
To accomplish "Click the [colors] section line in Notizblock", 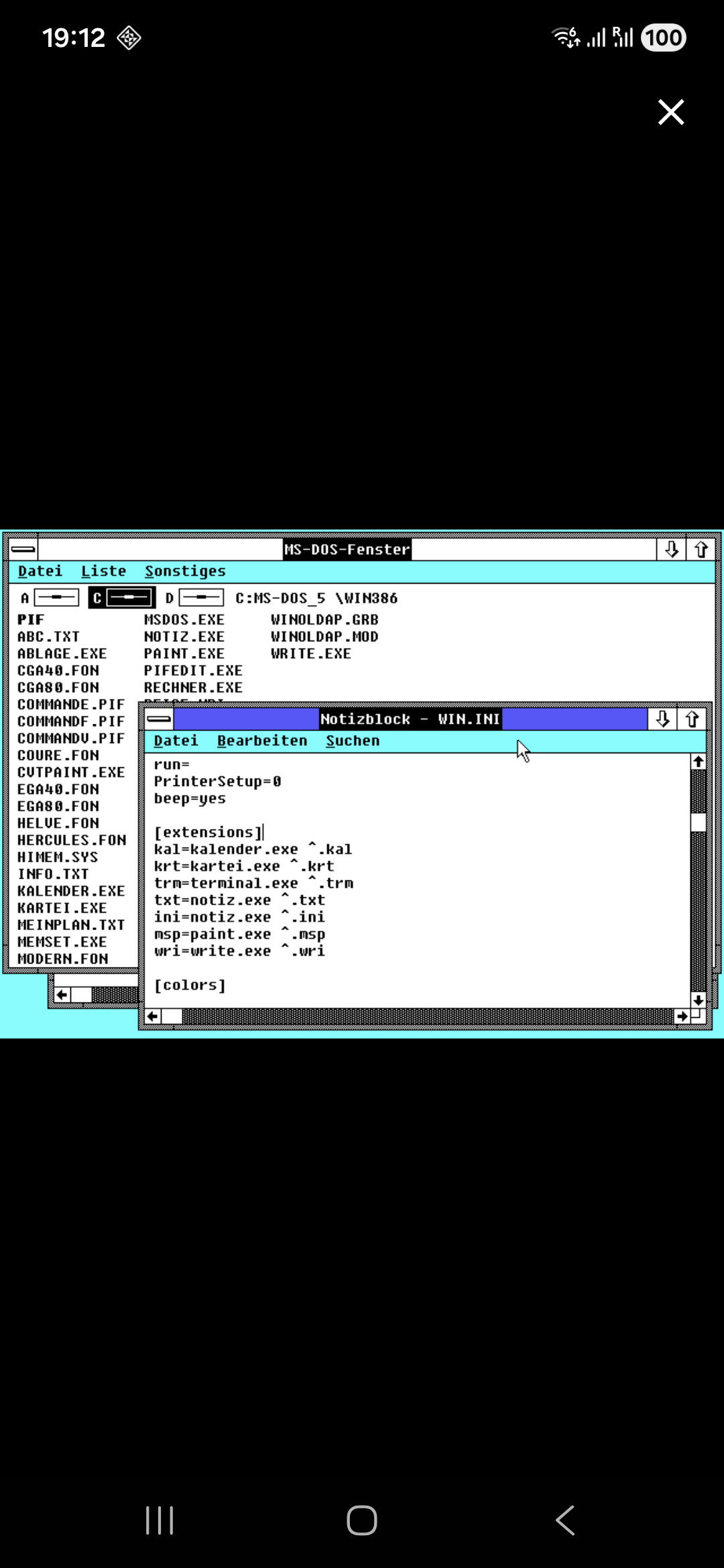I will (190, 985).
